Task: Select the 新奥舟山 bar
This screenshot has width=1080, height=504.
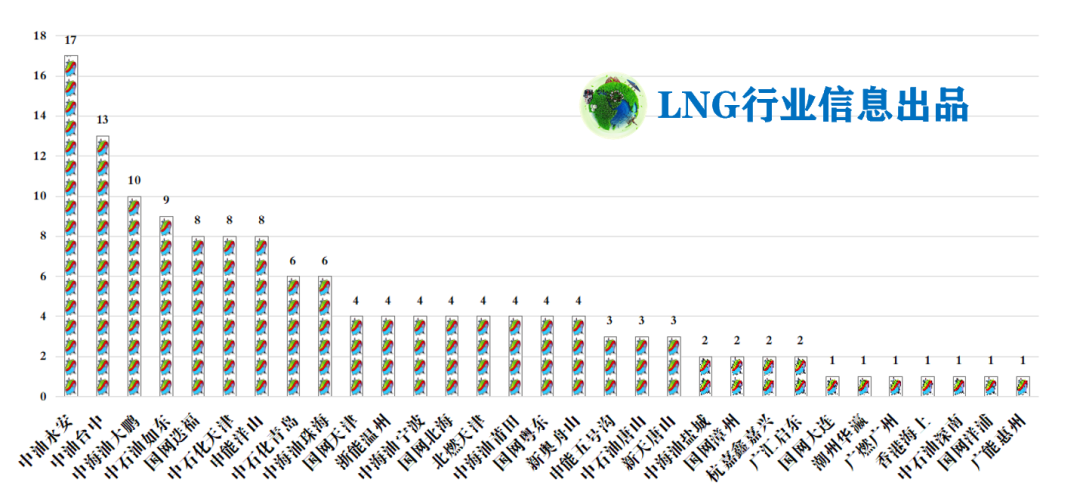Action: (x=578, y=356)
